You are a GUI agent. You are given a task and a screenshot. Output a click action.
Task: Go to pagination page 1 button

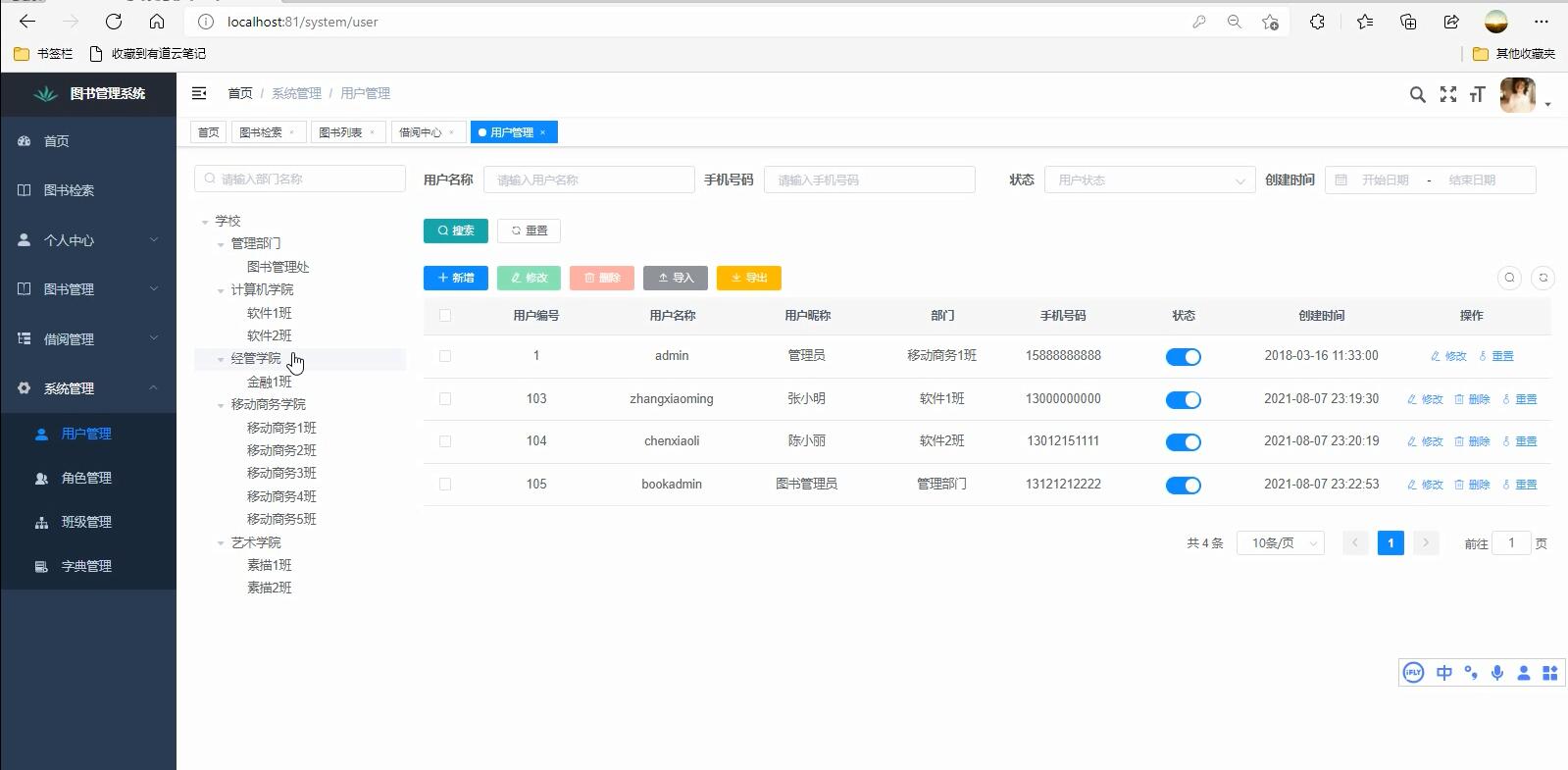(1391, 543)
